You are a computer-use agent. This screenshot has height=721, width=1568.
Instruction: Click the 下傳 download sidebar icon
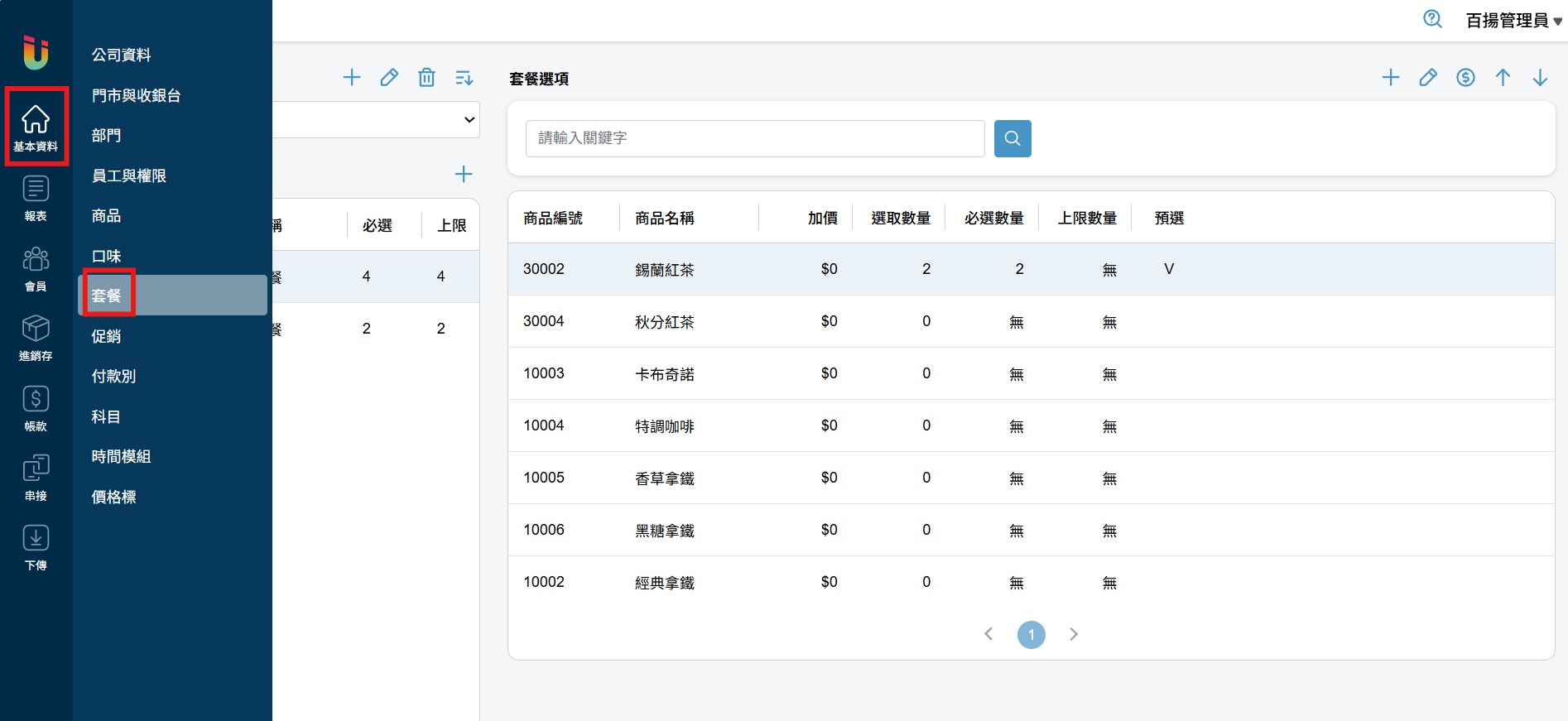click(36, 547)
